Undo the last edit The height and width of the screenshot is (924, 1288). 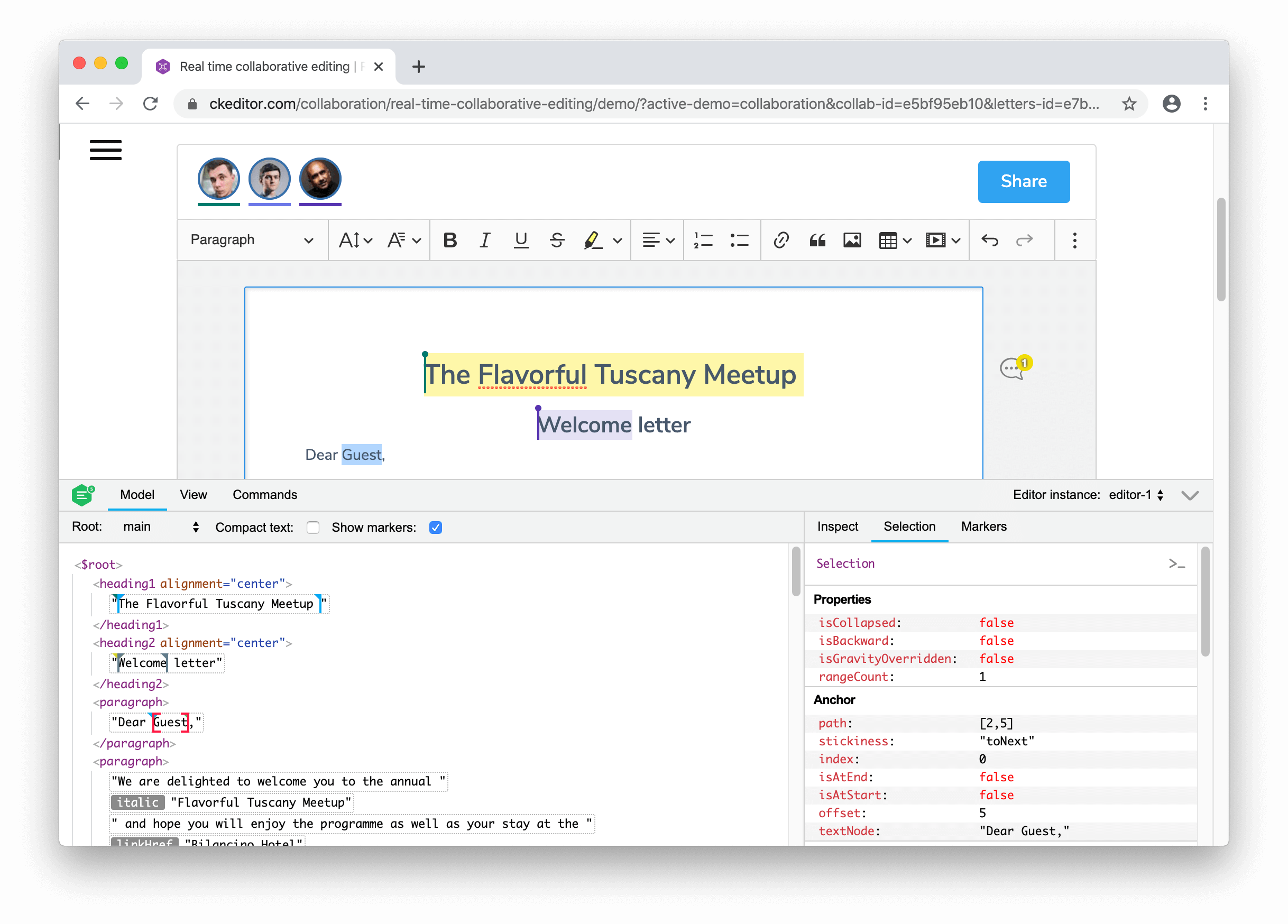click(990, 240)
